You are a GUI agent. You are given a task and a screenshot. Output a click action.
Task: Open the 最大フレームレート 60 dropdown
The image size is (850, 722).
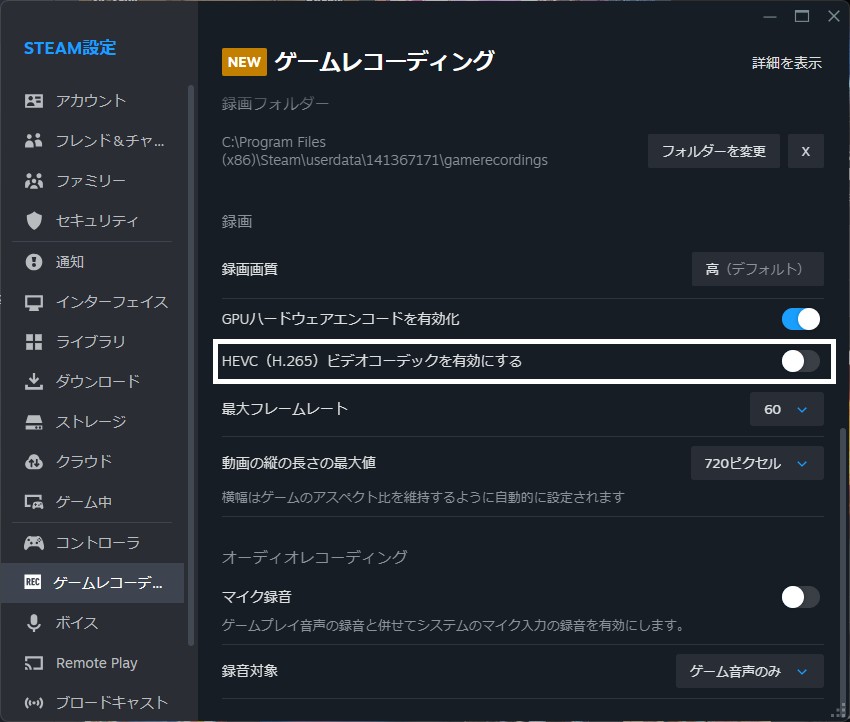point(787,409)
